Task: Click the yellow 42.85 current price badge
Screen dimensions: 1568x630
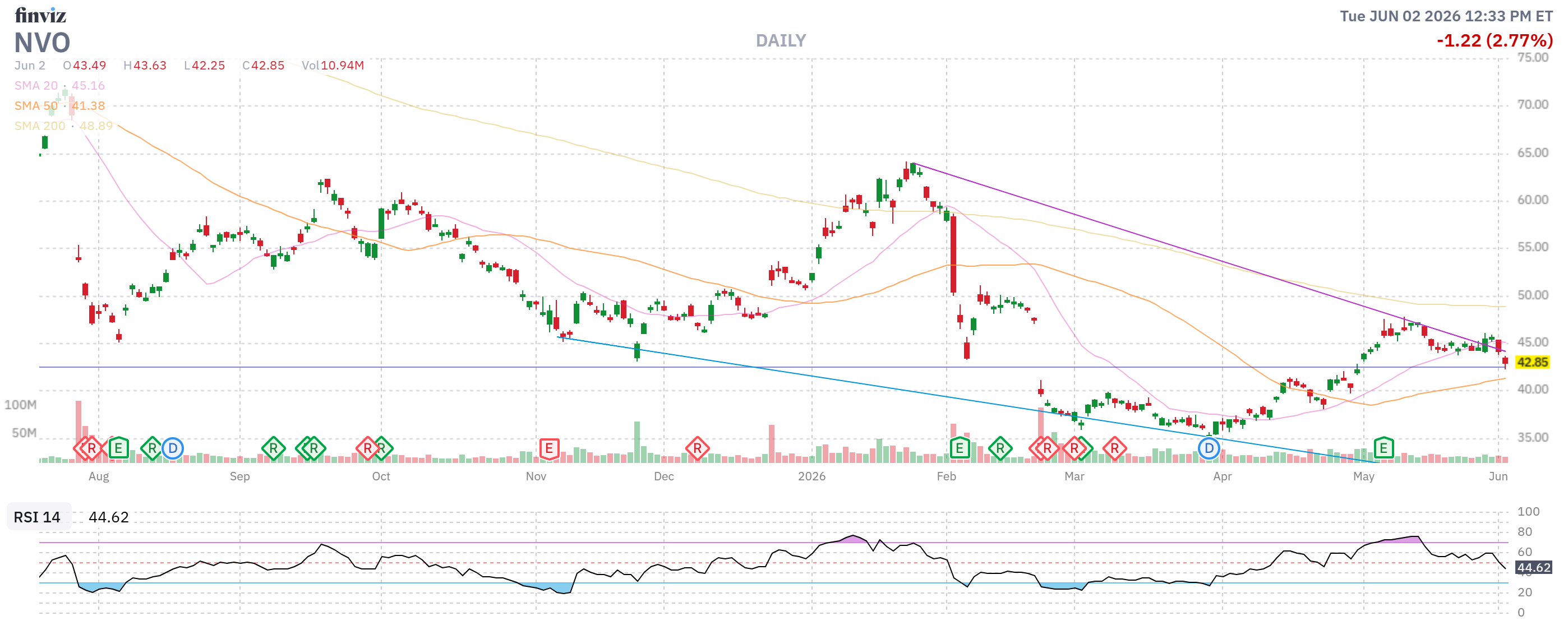Action: tap(1532, 363)
